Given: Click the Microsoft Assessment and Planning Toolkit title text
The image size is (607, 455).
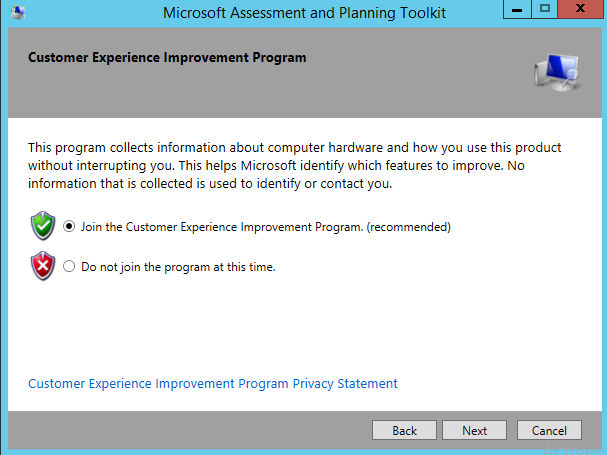Looking at the screenshot, I should point(303,11).
